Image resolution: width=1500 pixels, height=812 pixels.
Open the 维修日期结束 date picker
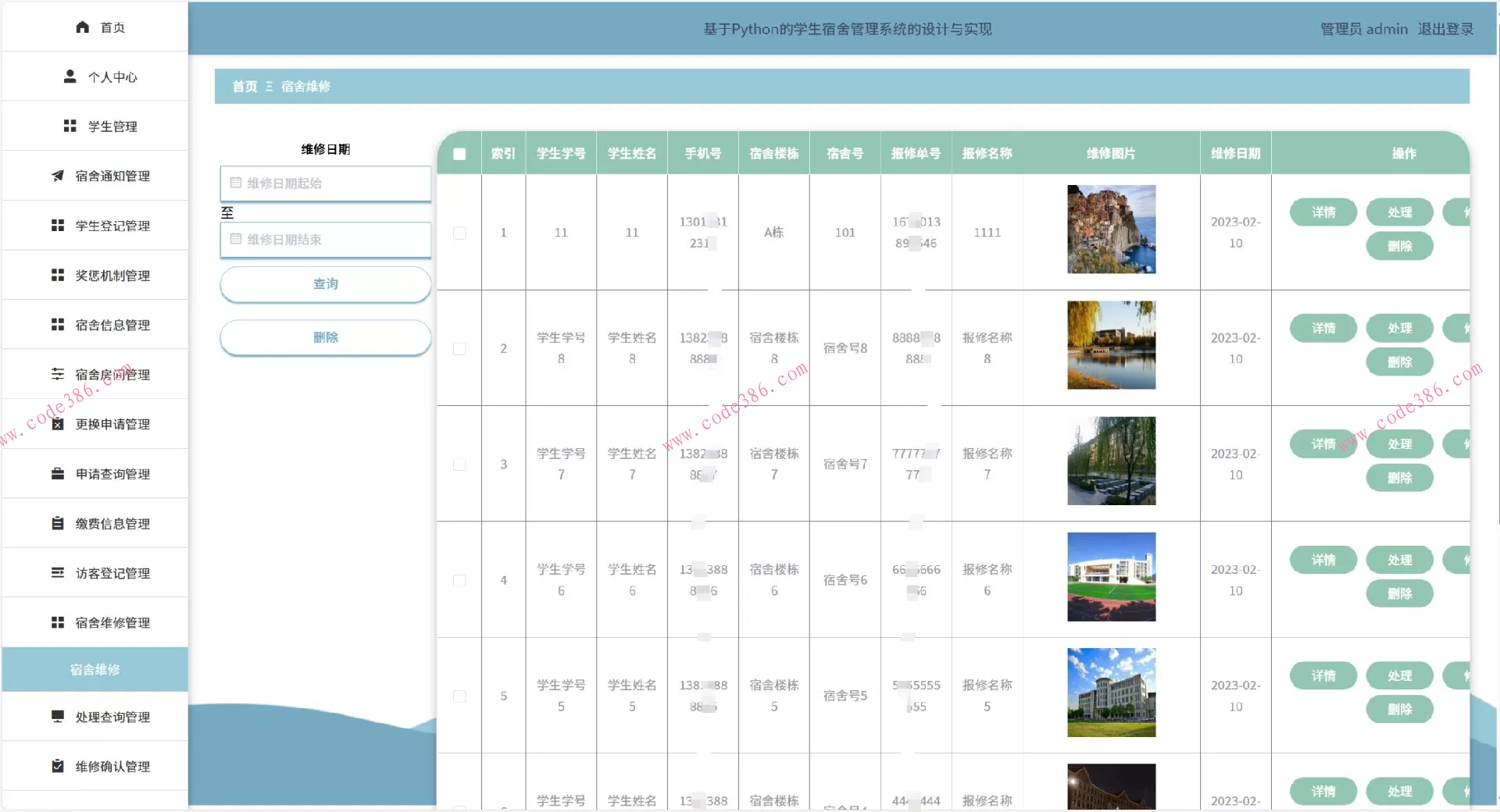[326, 240]
